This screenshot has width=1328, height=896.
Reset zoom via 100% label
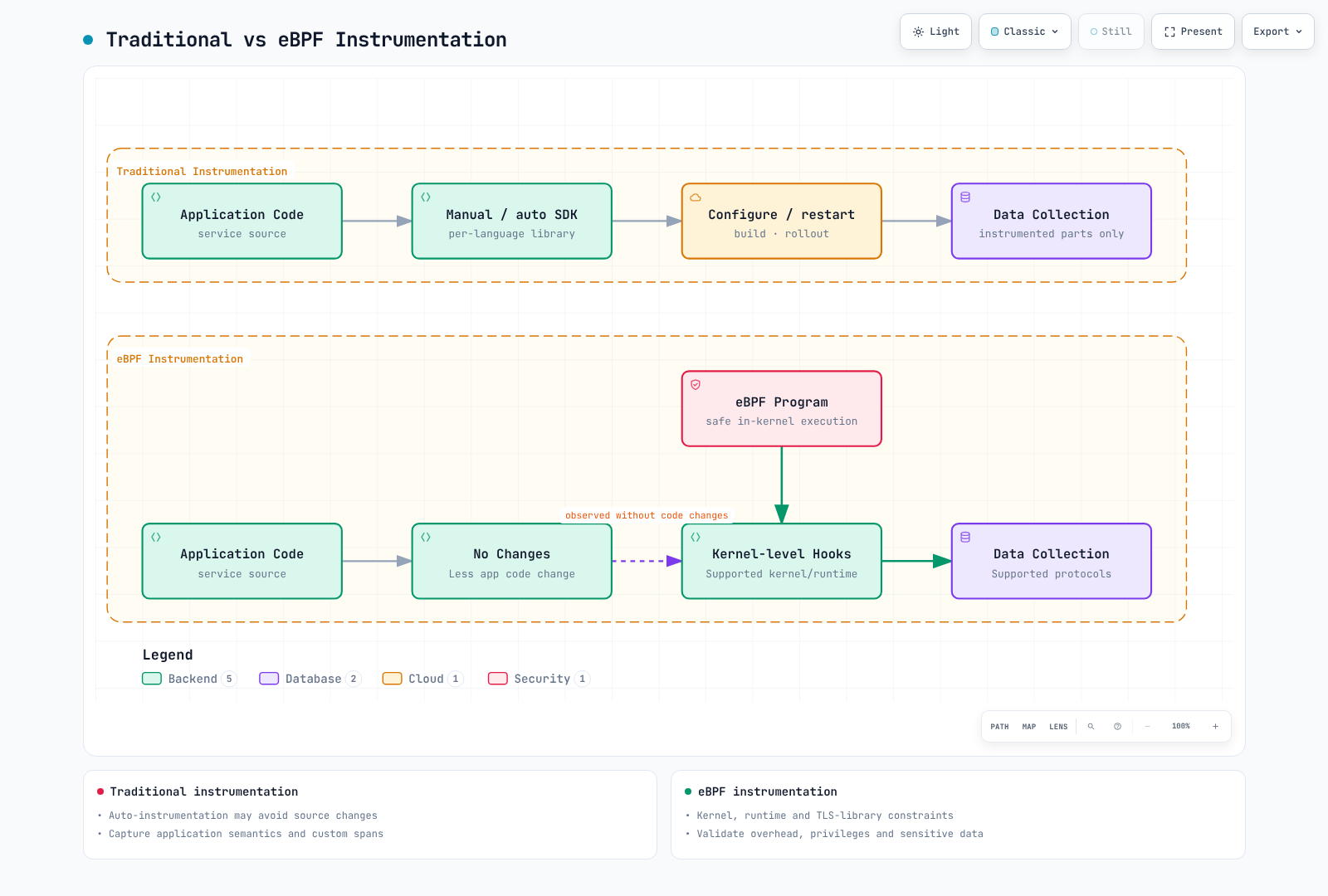pyautogui.click(x=1181, y=727)
